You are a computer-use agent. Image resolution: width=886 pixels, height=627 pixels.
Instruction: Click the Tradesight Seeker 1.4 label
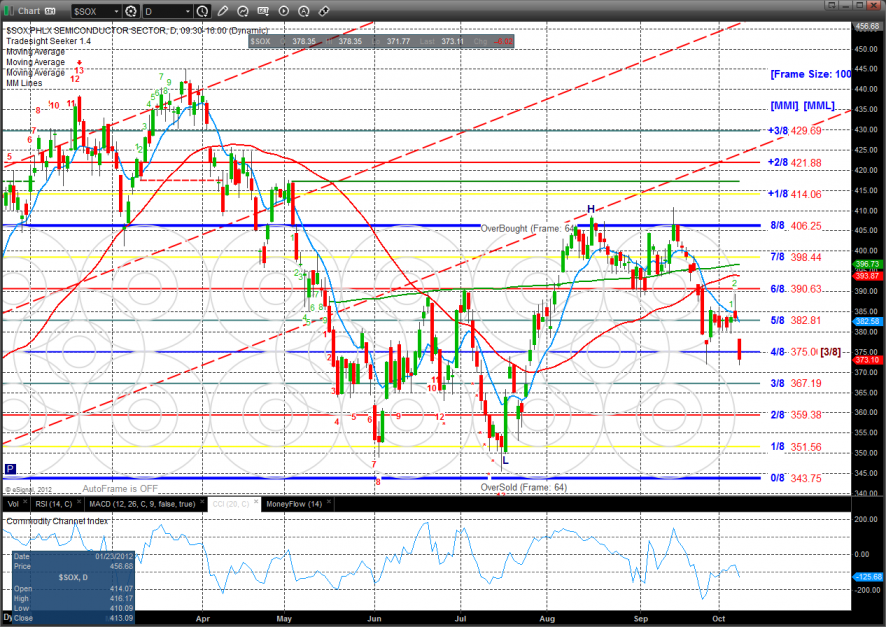[x=49, y=41]
